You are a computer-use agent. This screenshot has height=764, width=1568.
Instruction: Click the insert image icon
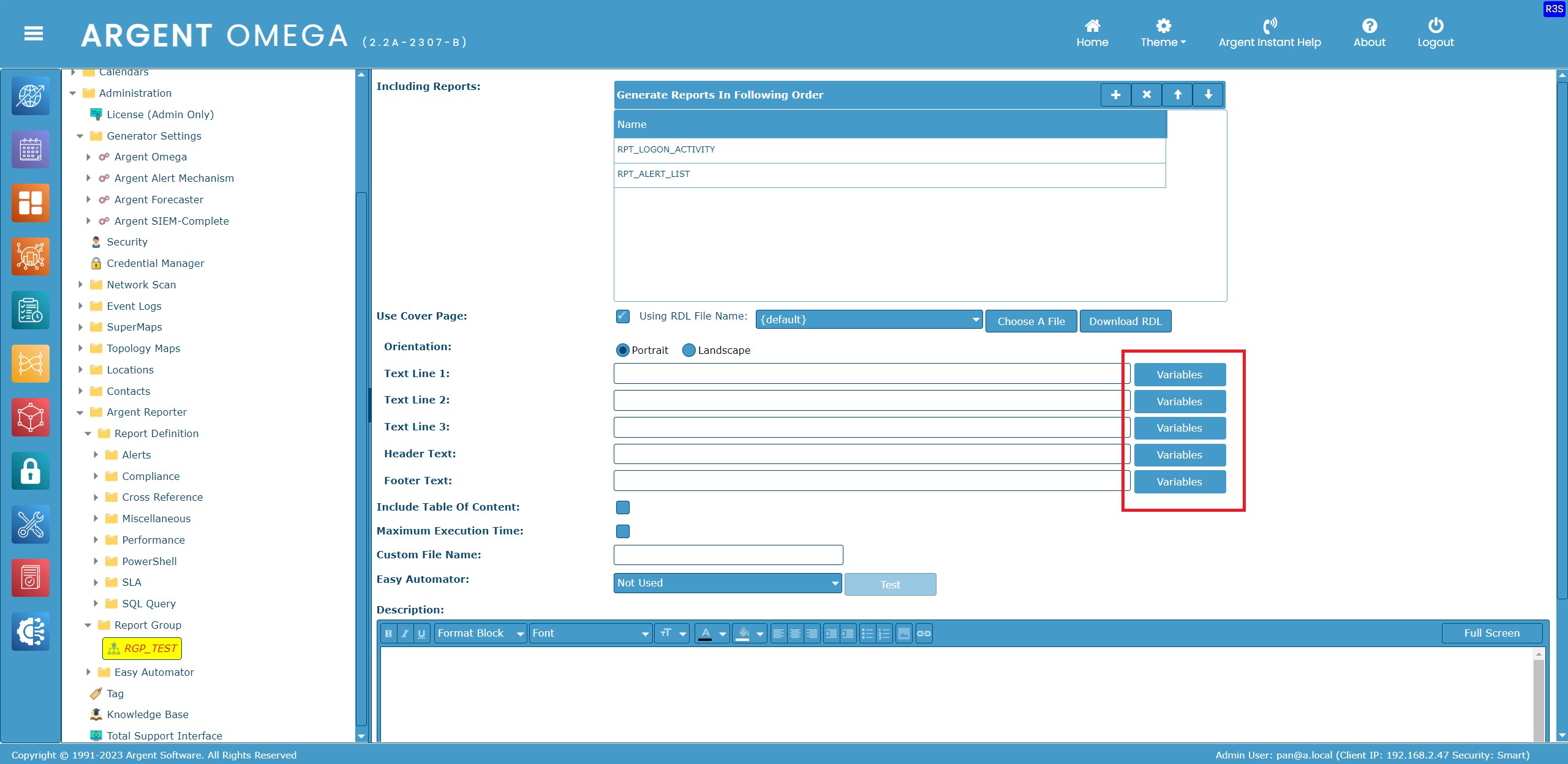(904, 634)
